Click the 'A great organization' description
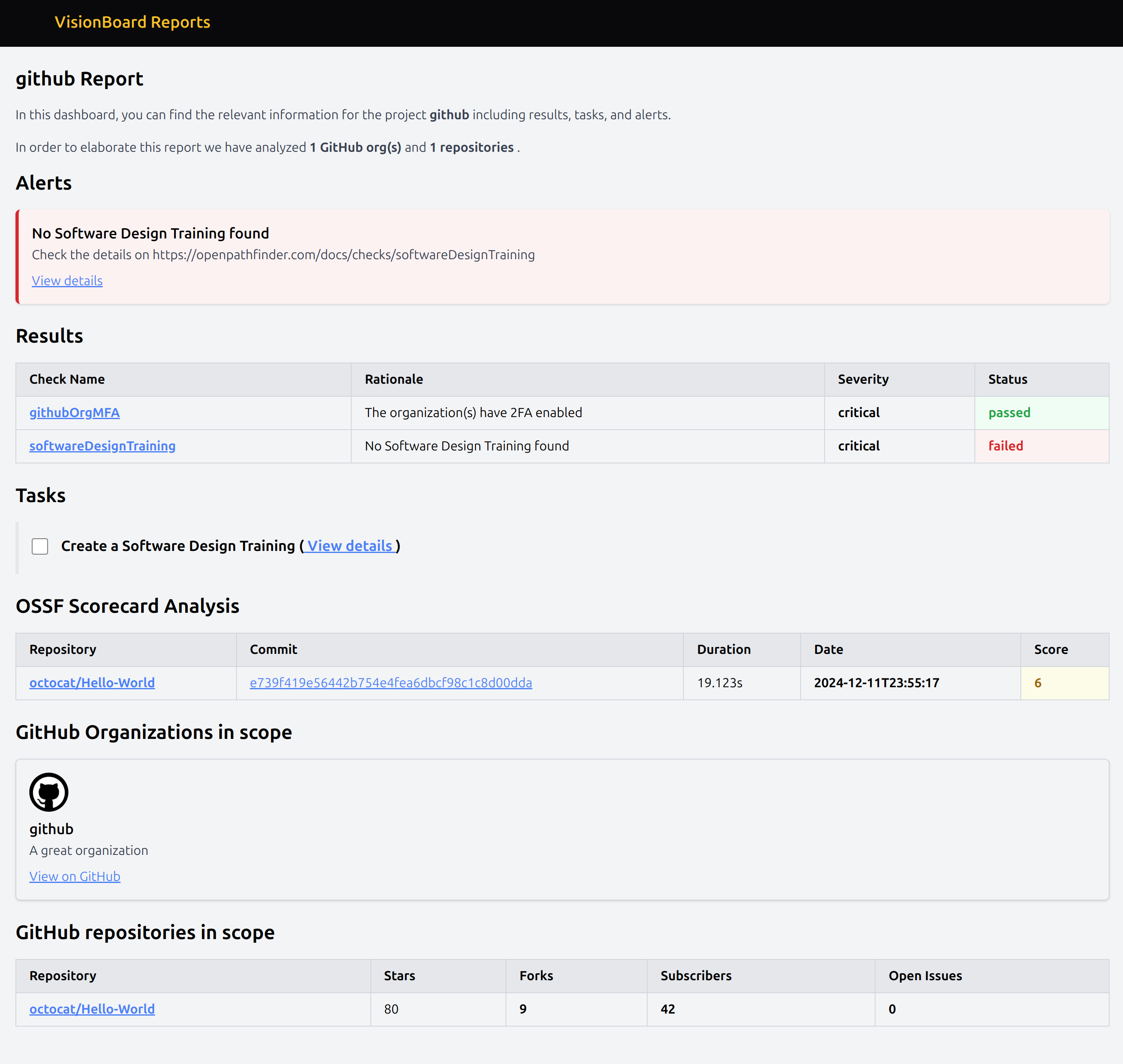The width and height of the screenshot is (1123, 1064). tap(88, 850)
